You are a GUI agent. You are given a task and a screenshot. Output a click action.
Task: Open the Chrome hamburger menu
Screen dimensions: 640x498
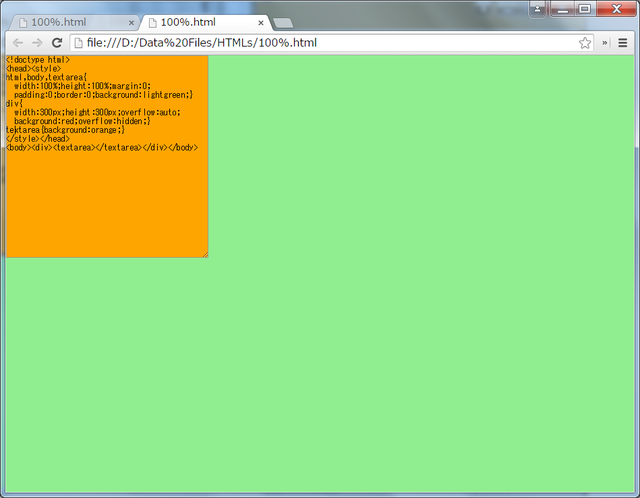coord(622,43)
